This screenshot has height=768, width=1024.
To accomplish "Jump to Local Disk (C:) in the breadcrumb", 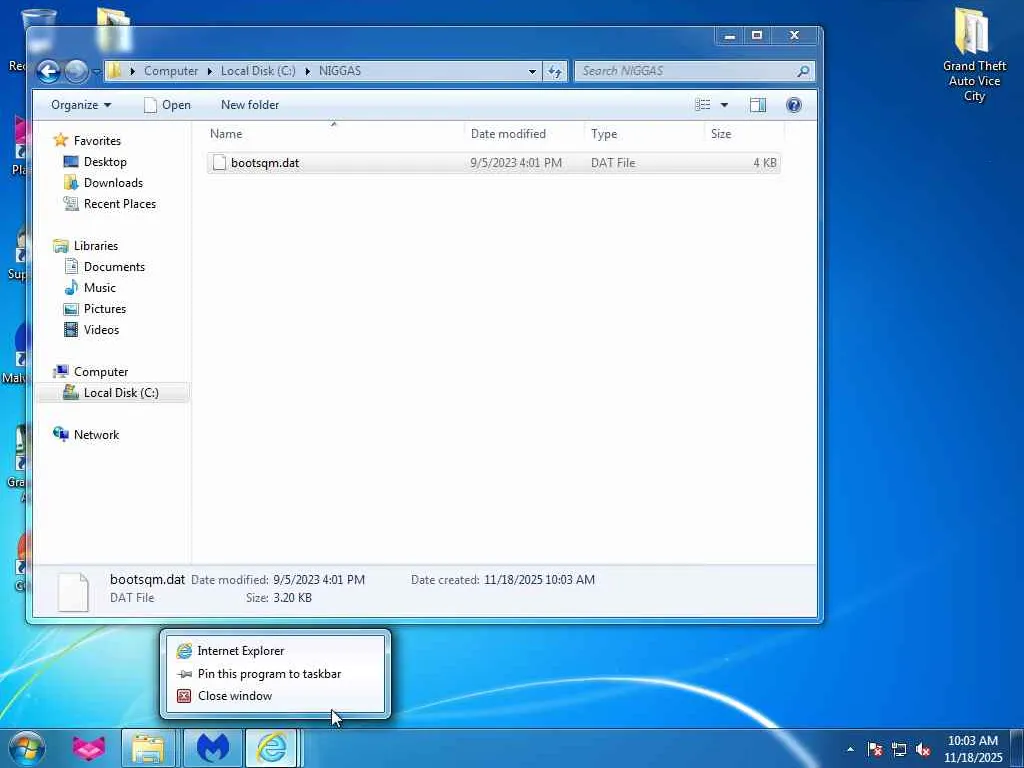I will tap(258, 71).
